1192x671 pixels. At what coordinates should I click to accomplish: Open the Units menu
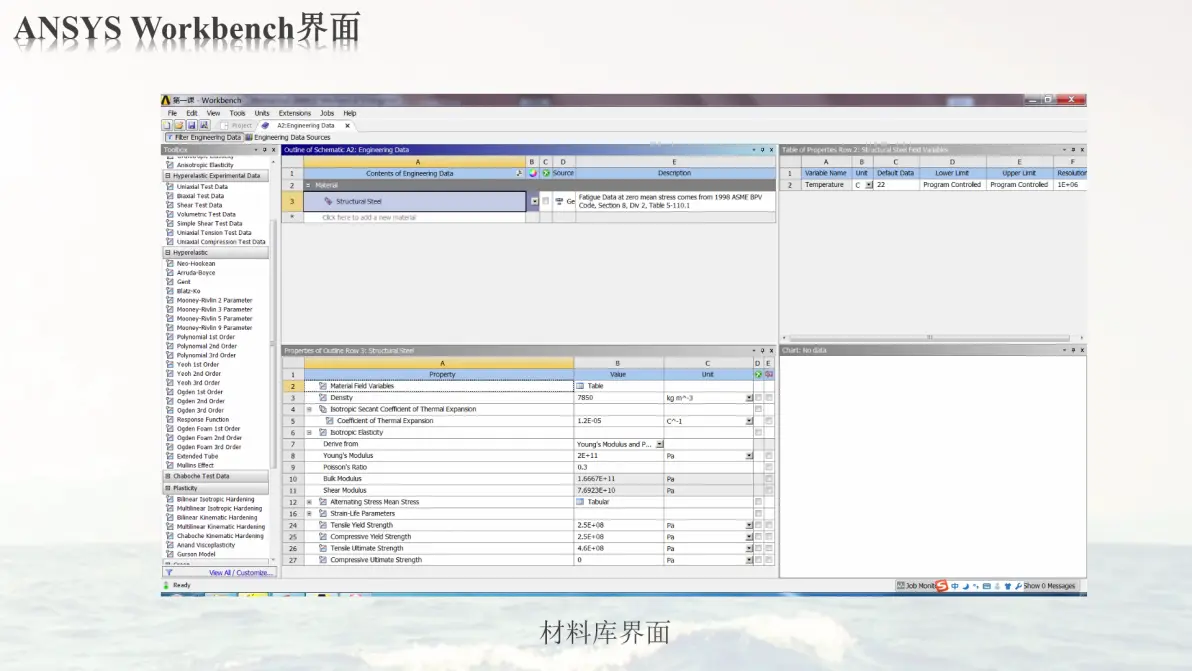point(262,113)
